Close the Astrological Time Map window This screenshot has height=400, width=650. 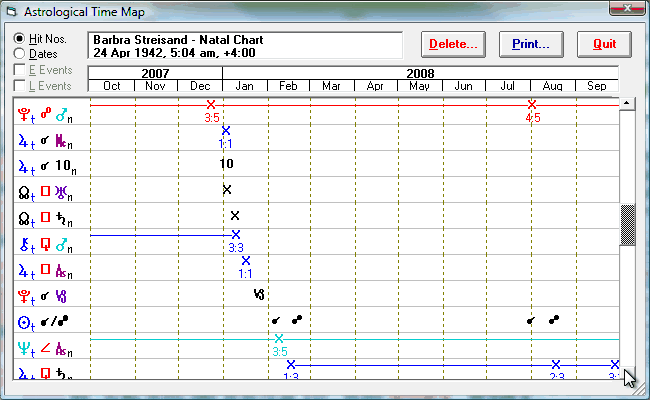627,8
